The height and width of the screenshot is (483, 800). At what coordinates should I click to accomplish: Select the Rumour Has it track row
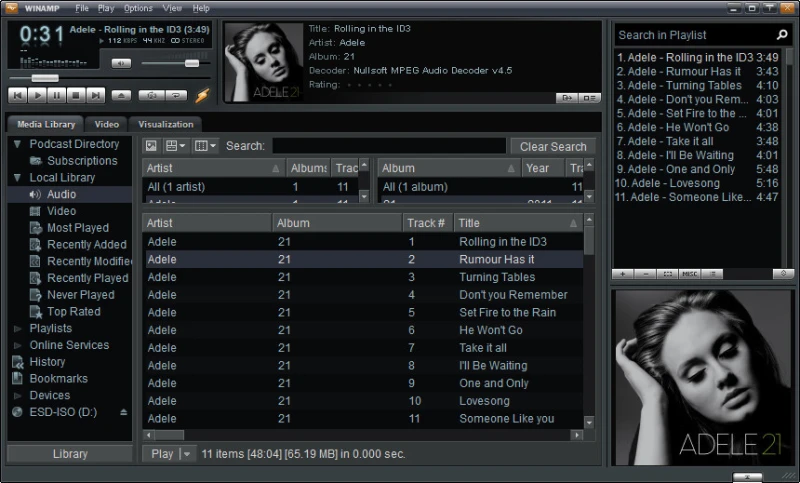[x=364, y=260]
